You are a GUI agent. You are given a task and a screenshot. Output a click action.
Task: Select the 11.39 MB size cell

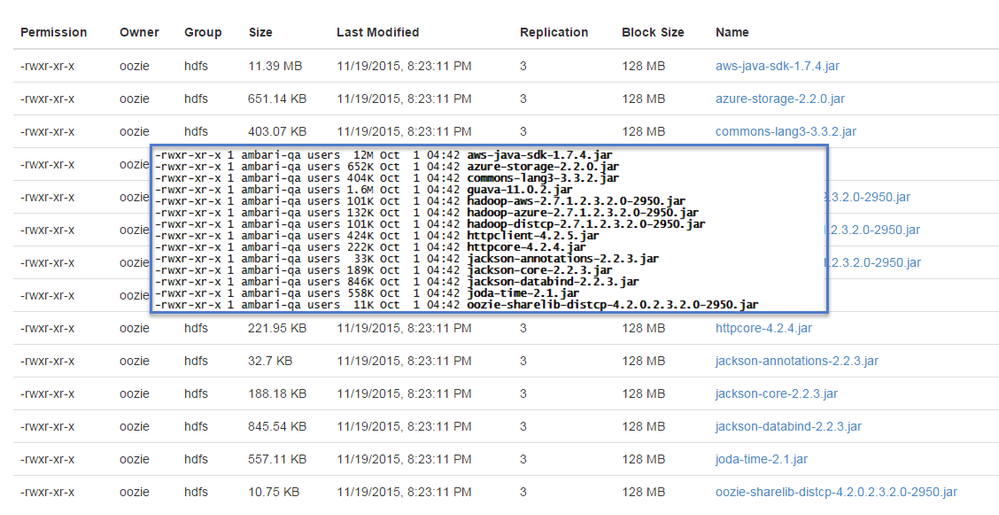pos(275,66)
